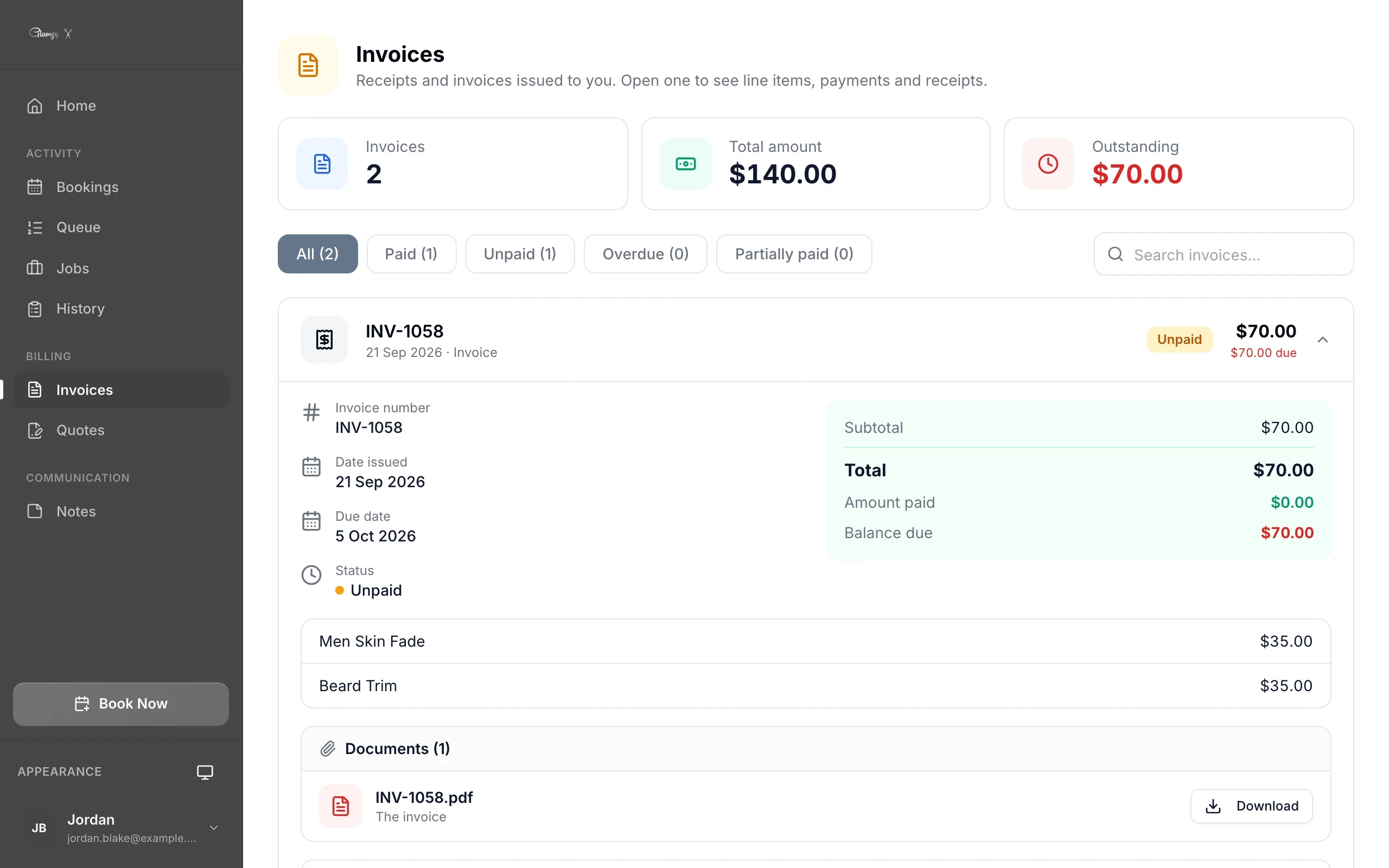Click the Unpaid status badge
This screenshot has height=868, width=1389.
(1180, 339)
